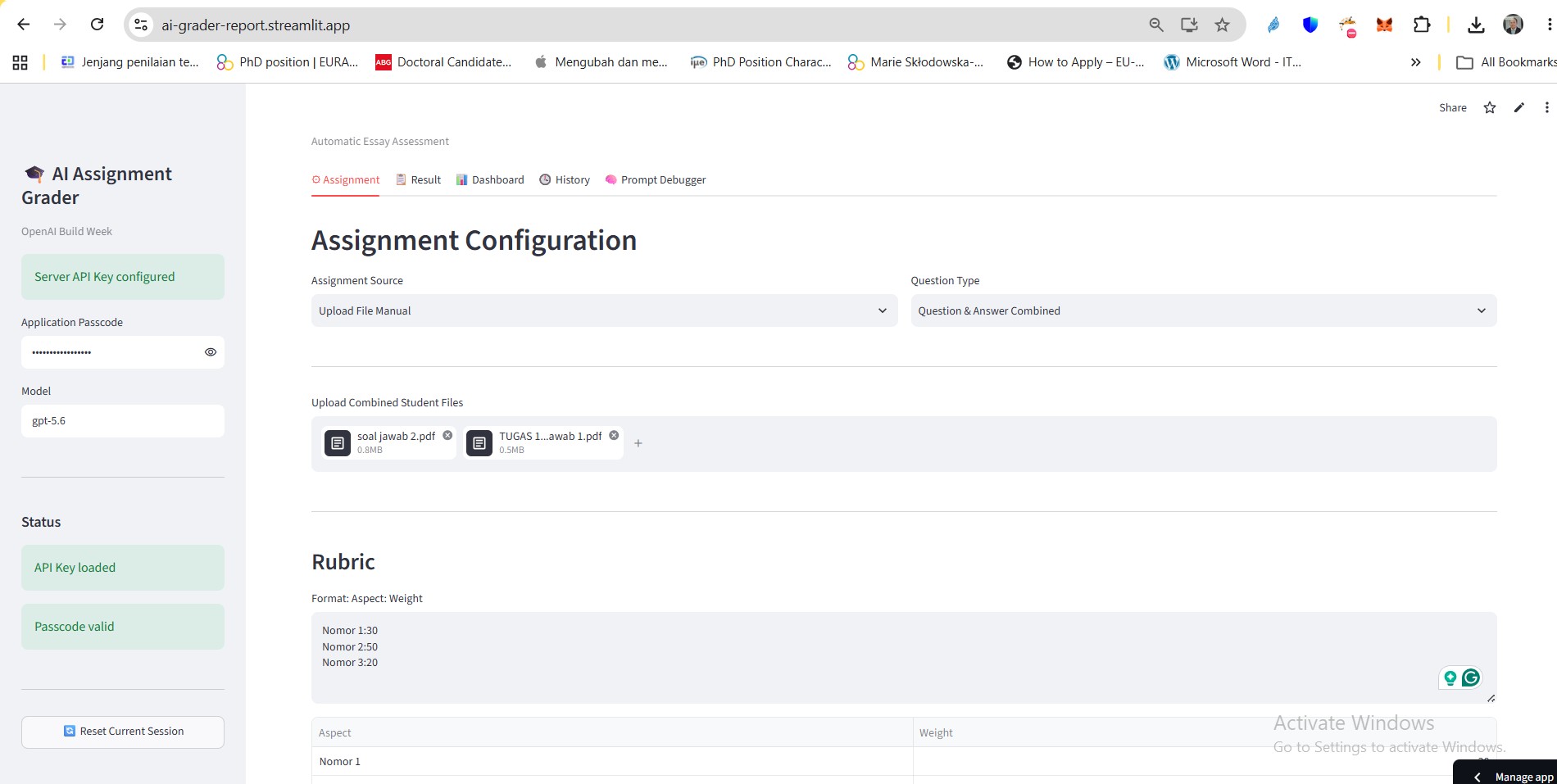Click into the Model input field

pyautogui.click(x=123, y=421)
